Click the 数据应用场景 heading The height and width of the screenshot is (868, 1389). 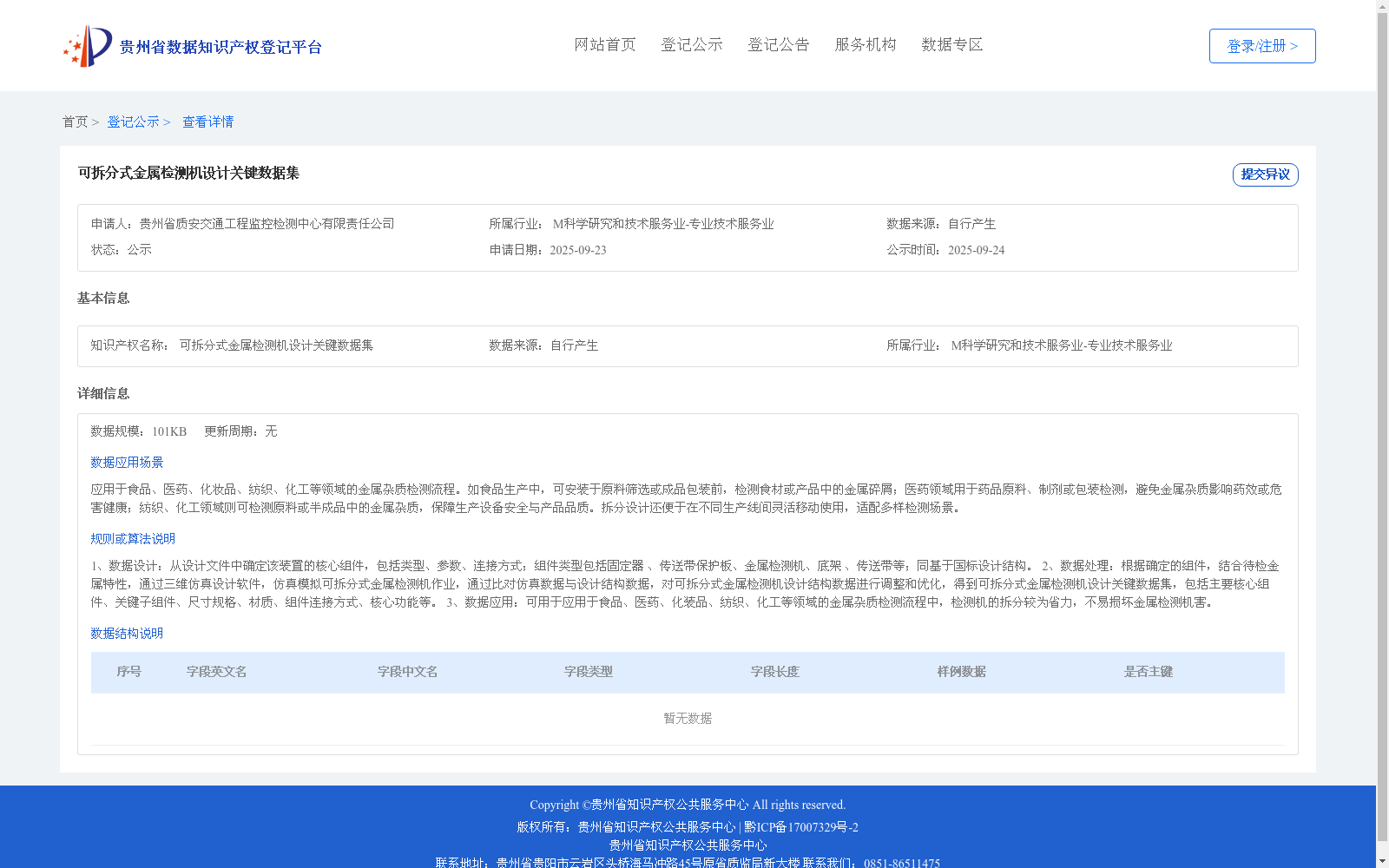pyautogui.click(x=127, y=463)
